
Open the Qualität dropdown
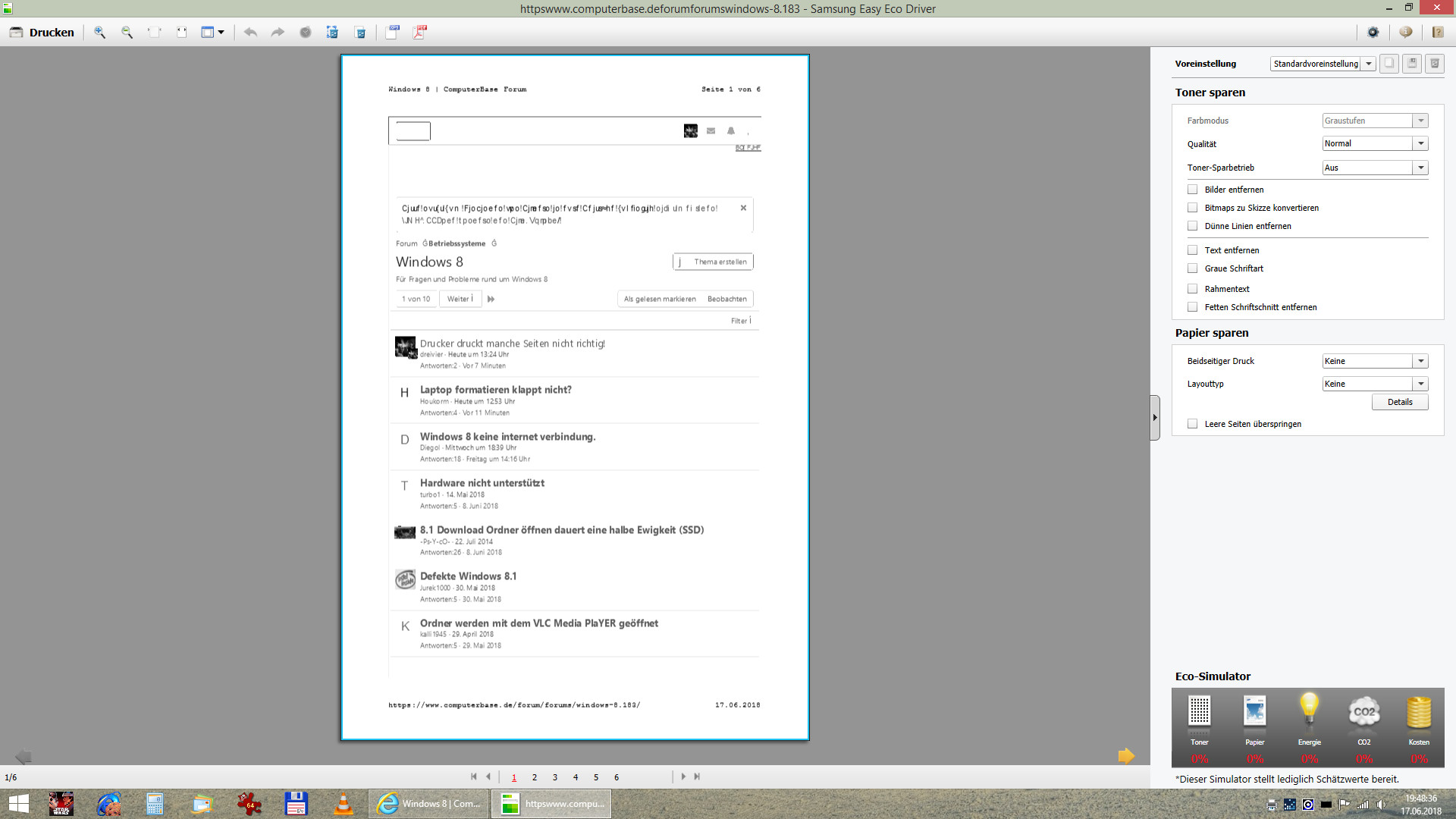coord(1420,143)
